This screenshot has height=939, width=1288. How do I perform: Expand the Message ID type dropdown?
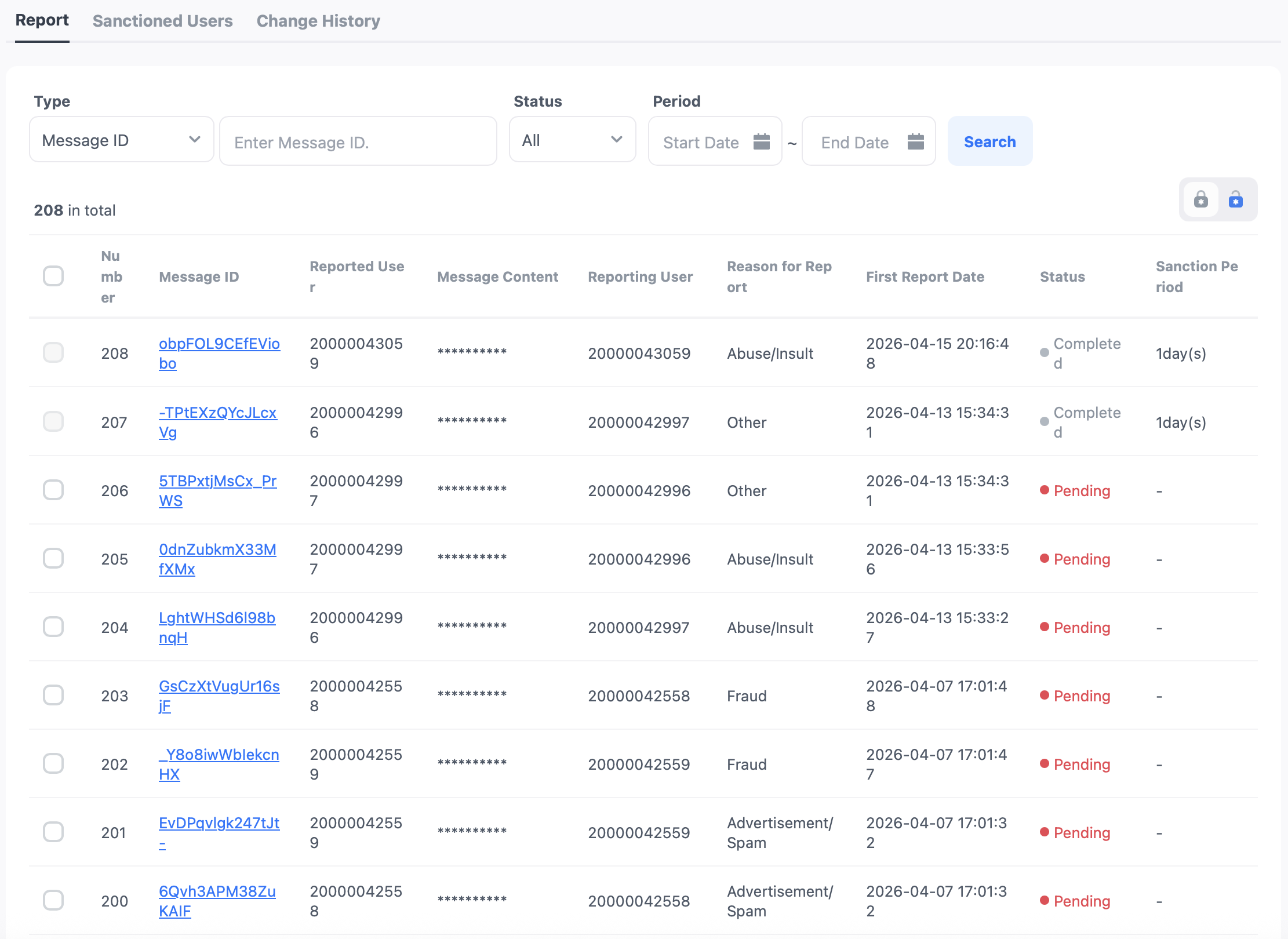point(121,140)
